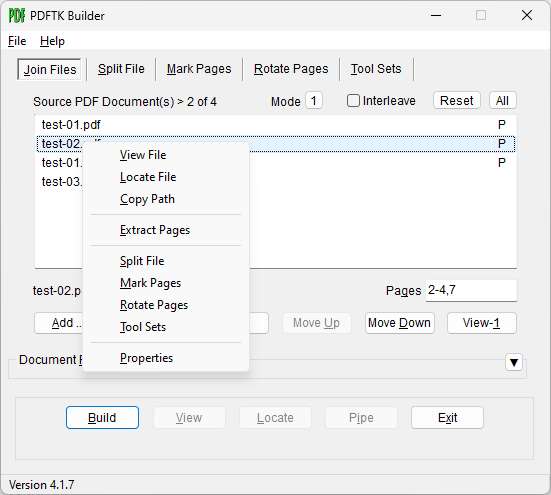
Task: Click the Move Up button
Action: (316, 323)
